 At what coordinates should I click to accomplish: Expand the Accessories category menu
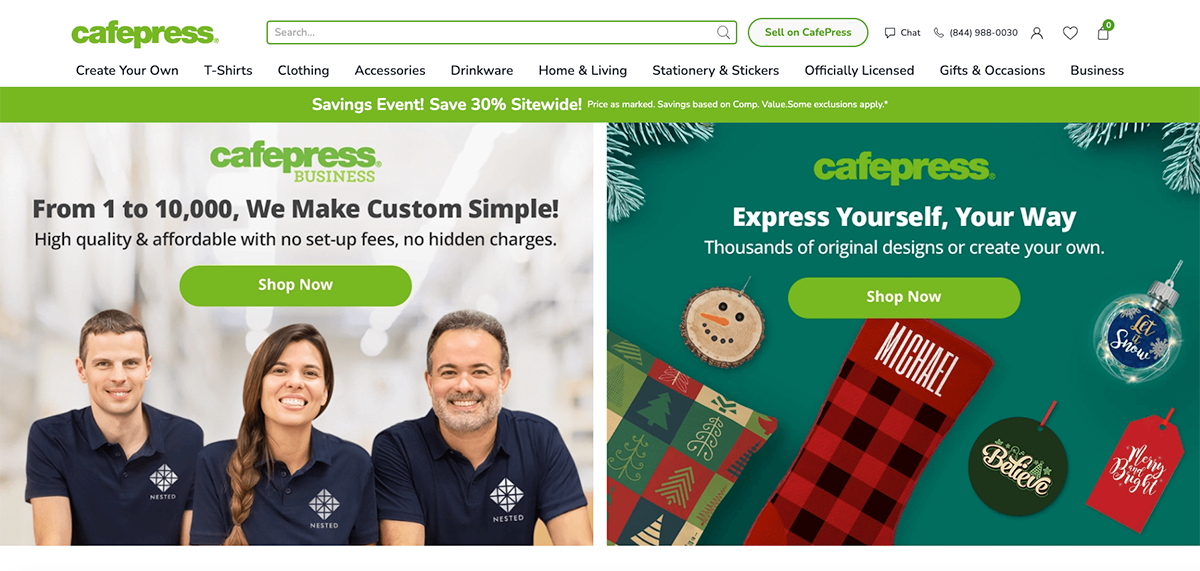click(390, 70)
